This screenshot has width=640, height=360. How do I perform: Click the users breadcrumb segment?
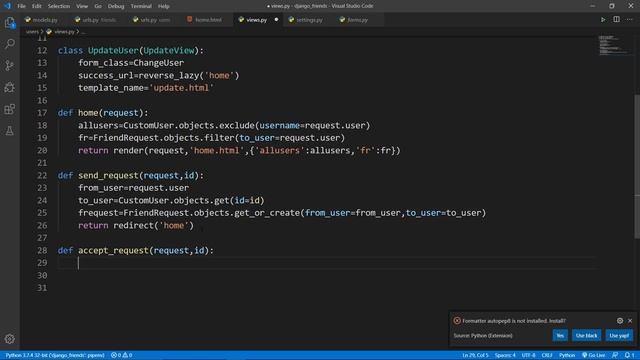[x=32, y=31]
